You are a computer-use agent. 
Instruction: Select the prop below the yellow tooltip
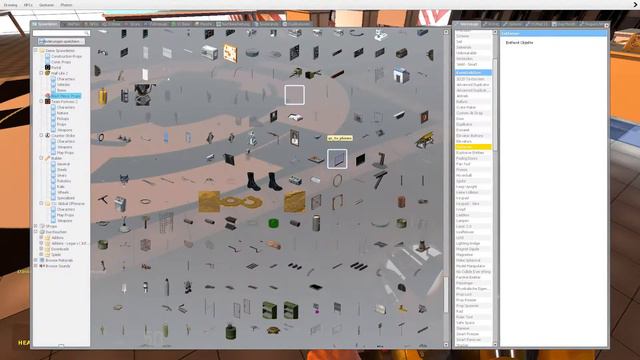[337, 159]
